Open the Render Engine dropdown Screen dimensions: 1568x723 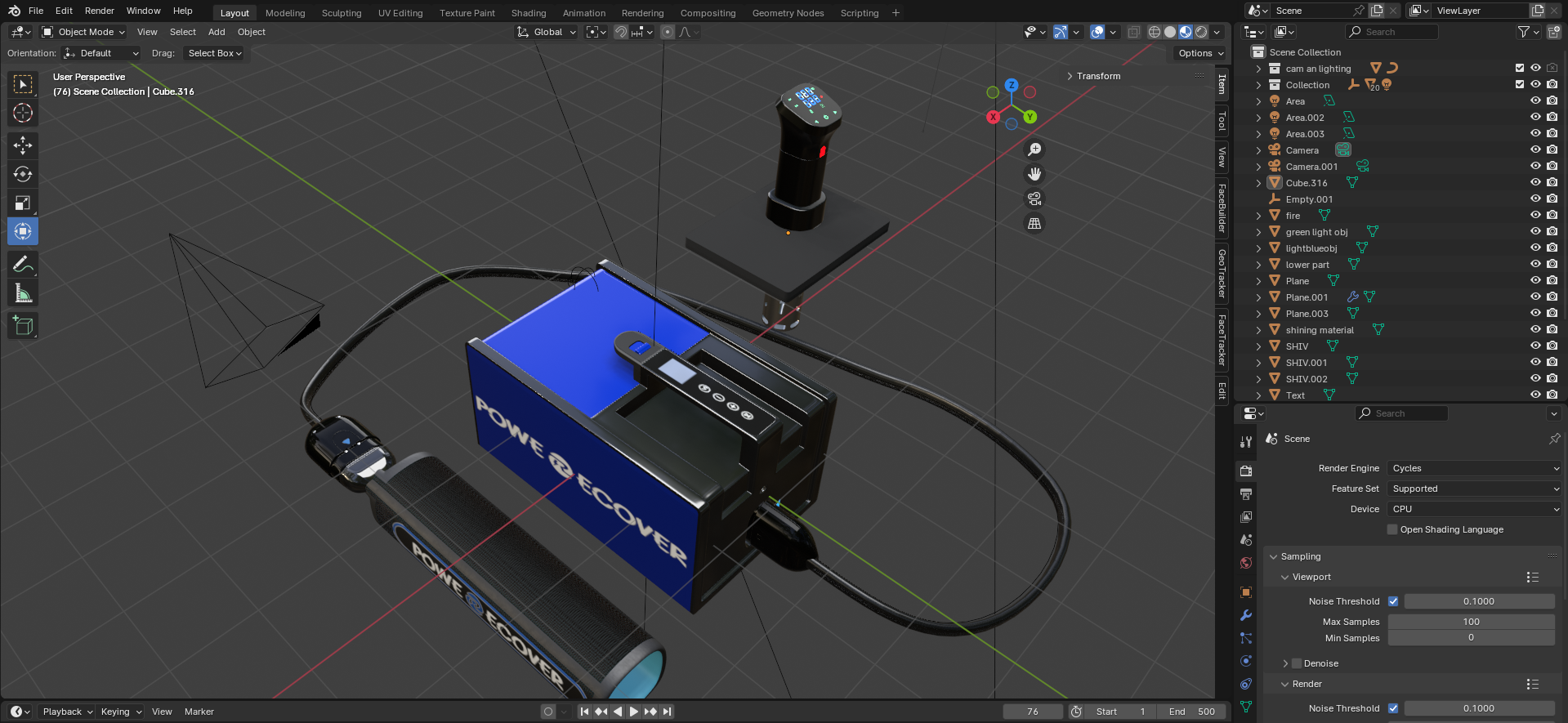pyautogui.click(x=1475, y=468)
